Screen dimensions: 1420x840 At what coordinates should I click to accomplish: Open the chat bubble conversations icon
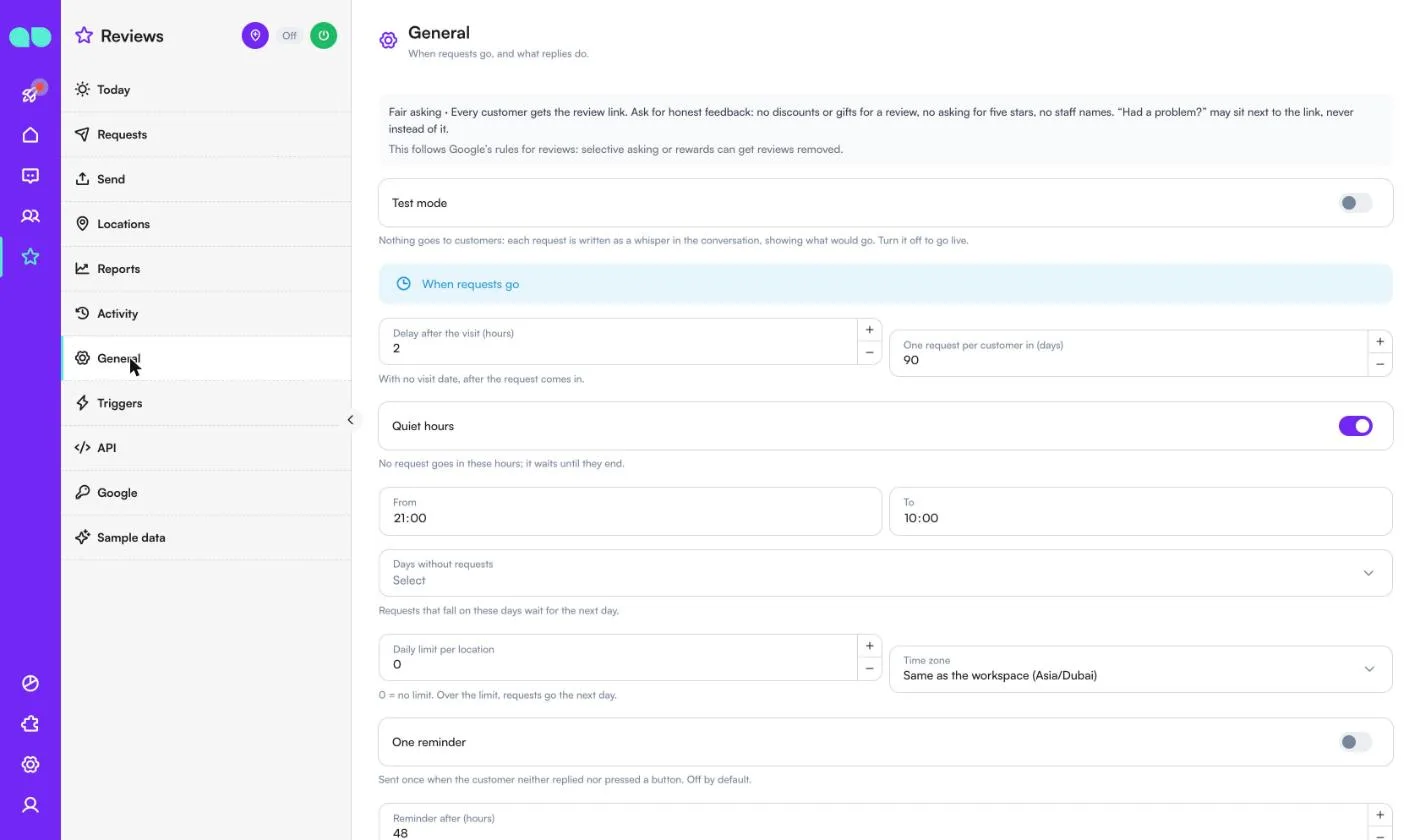click(30, 176)
